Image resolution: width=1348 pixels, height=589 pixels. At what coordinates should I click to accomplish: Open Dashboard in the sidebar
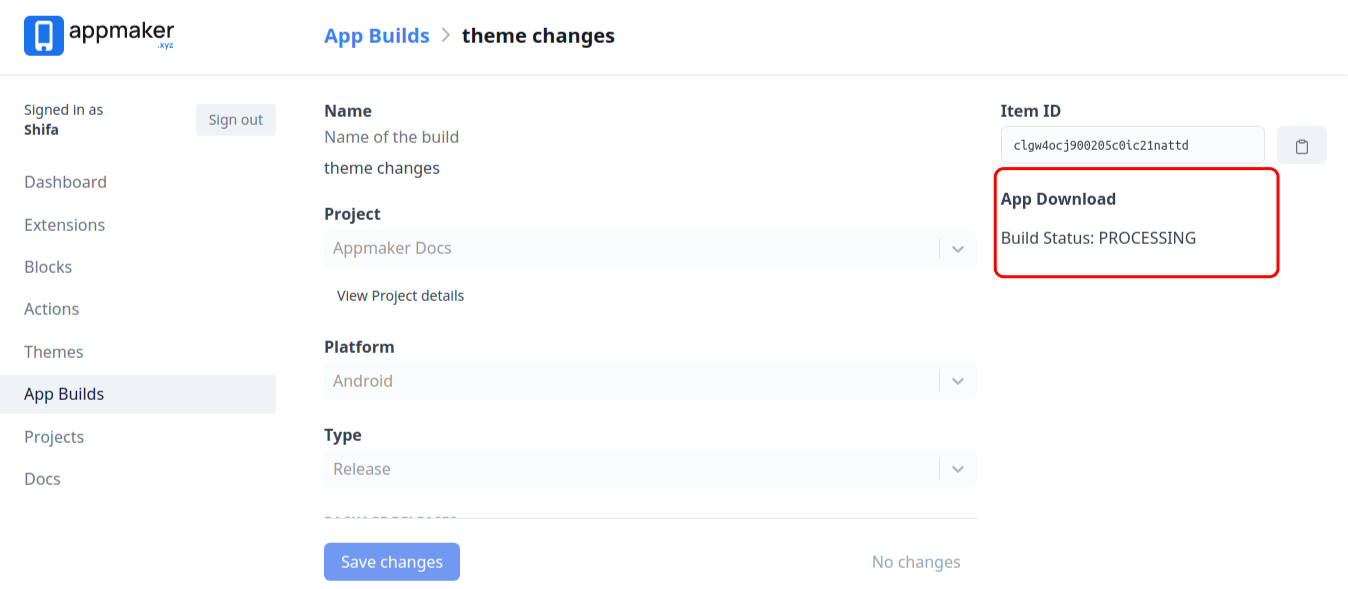(65, 182)
